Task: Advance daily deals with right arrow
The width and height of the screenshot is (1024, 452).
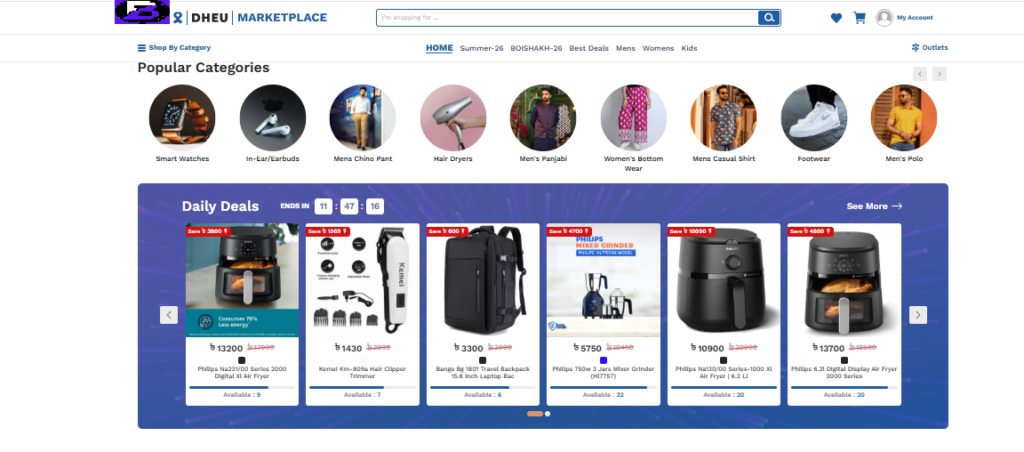Action: [918, 315]
